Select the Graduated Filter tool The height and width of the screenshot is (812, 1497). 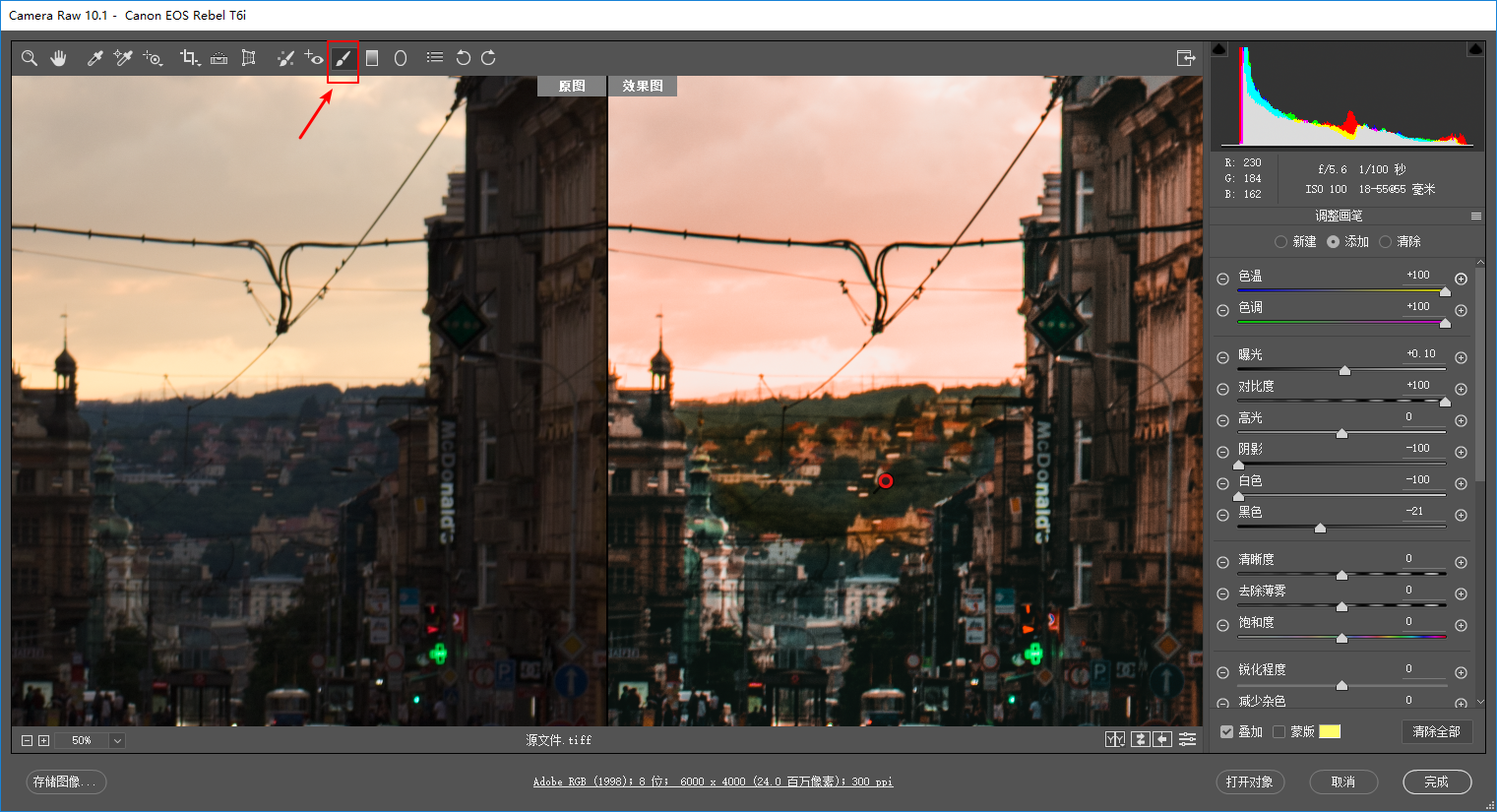372,58
